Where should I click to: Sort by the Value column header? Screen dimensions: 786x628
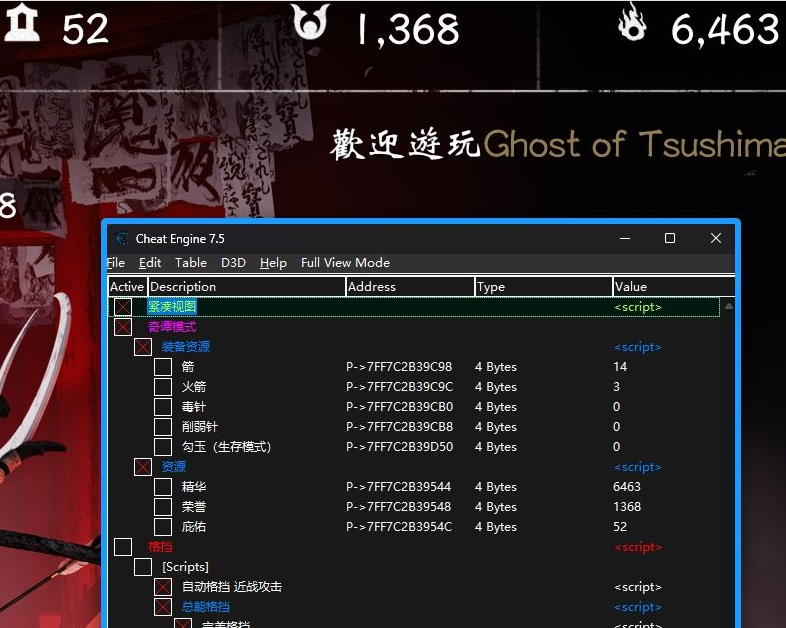(674, 287)
